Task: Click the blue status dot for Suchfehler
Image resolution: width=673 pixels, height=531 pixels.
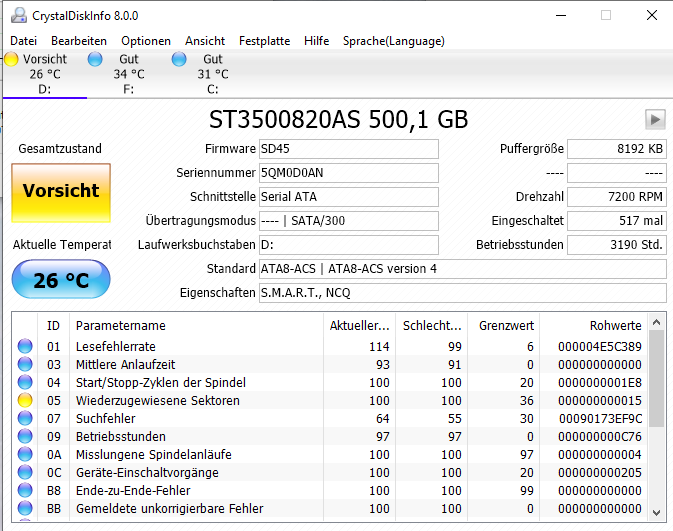Action: (25, 418)
